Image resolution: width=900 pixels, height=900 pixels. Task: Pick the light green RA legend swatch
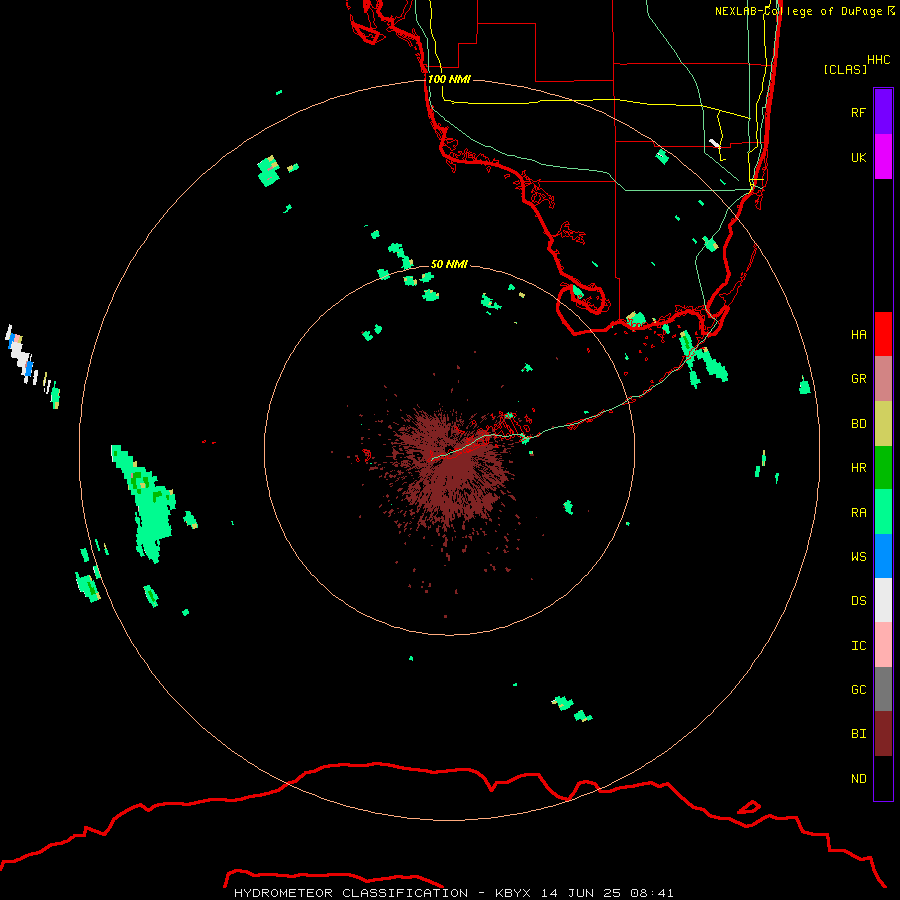tap(883, 512)
